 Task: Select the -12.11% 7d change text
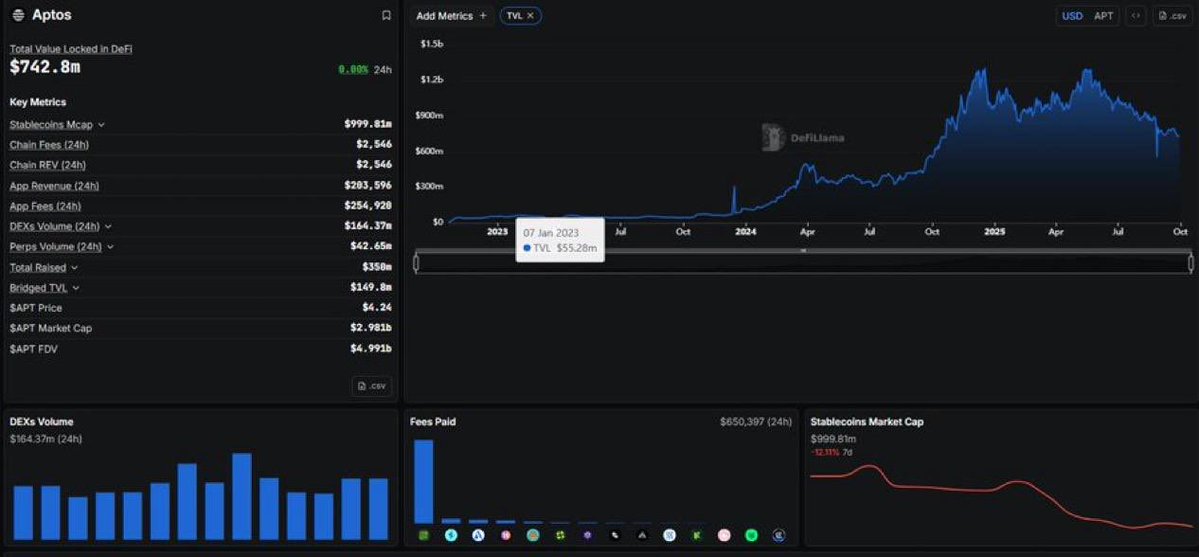coord(831,452)
